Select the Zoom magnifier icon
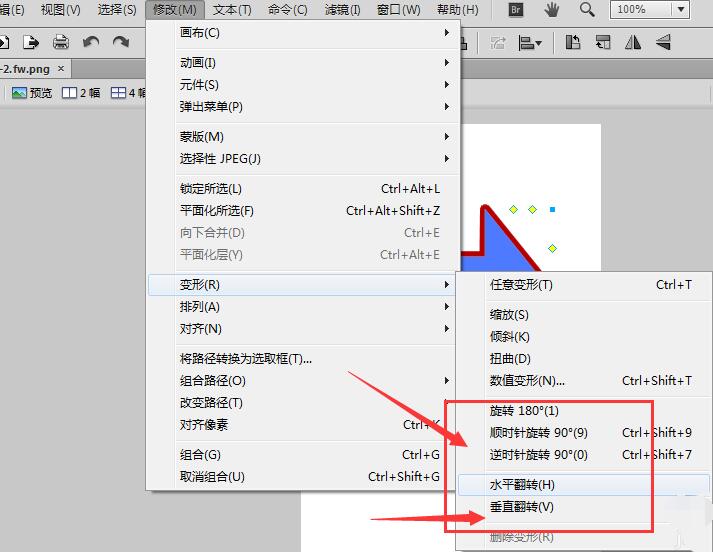Viewport: 713px width, 552px height. coord(587,10)
